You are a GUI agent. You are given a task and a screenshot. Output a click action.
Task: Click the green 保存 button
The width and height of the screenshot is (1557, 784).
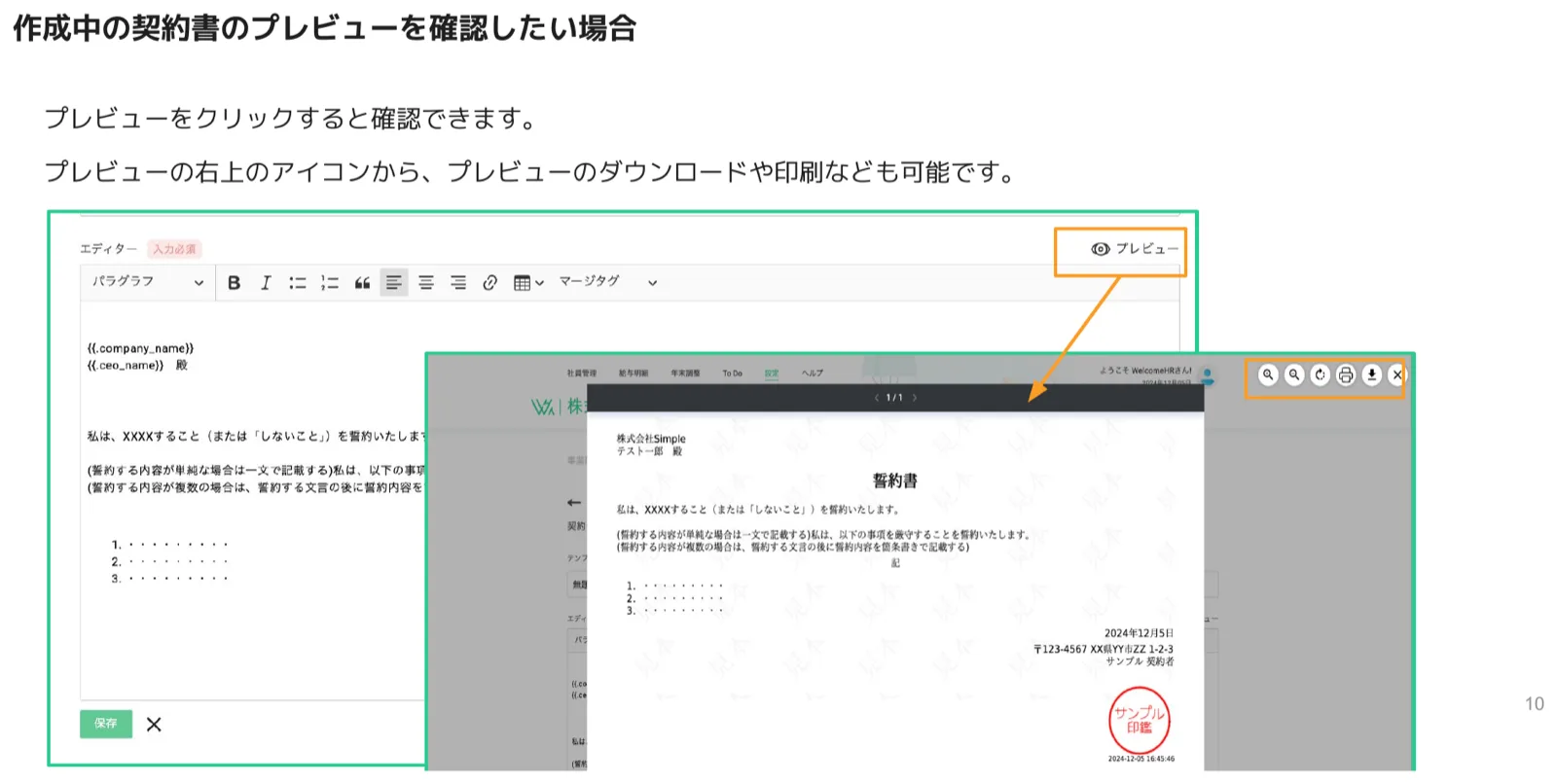106,724
